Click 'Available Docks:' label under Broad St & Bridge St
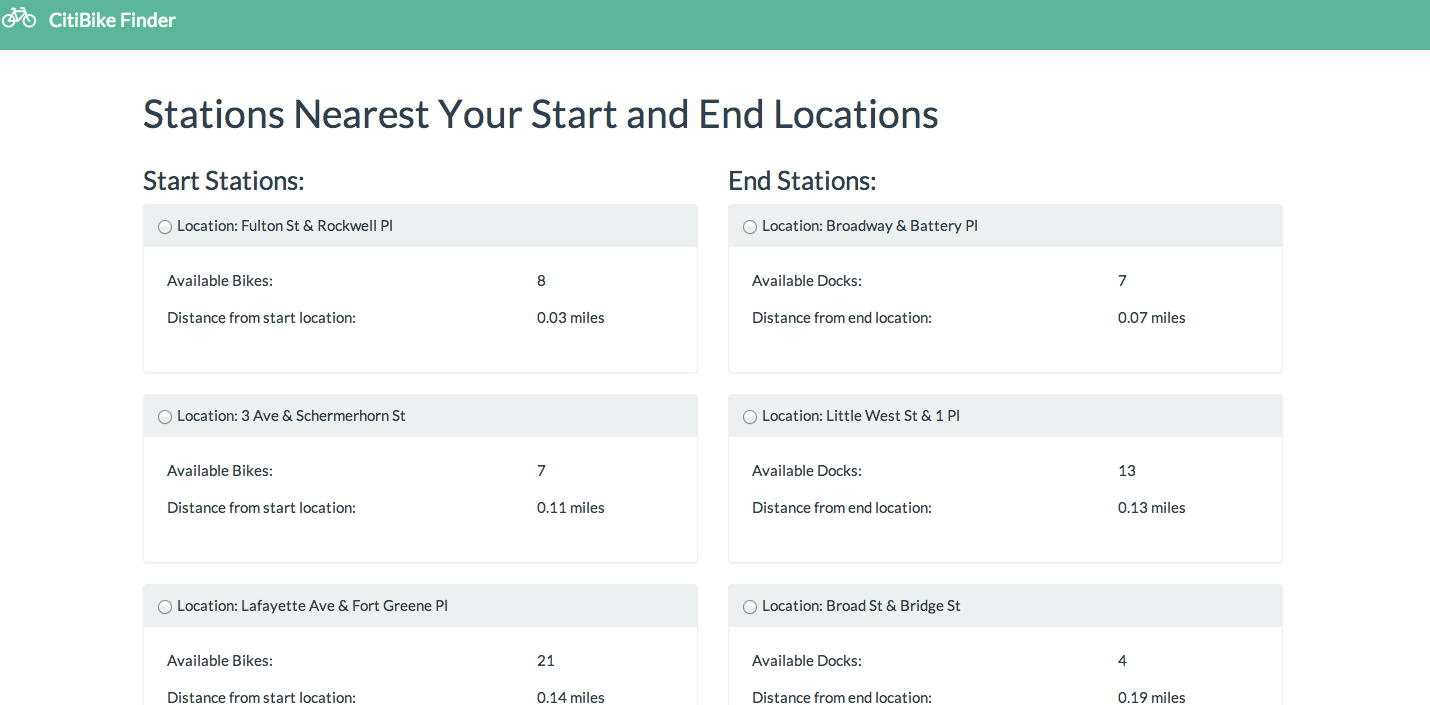Screen dimensions: 1430x705 tap(807, 661)
